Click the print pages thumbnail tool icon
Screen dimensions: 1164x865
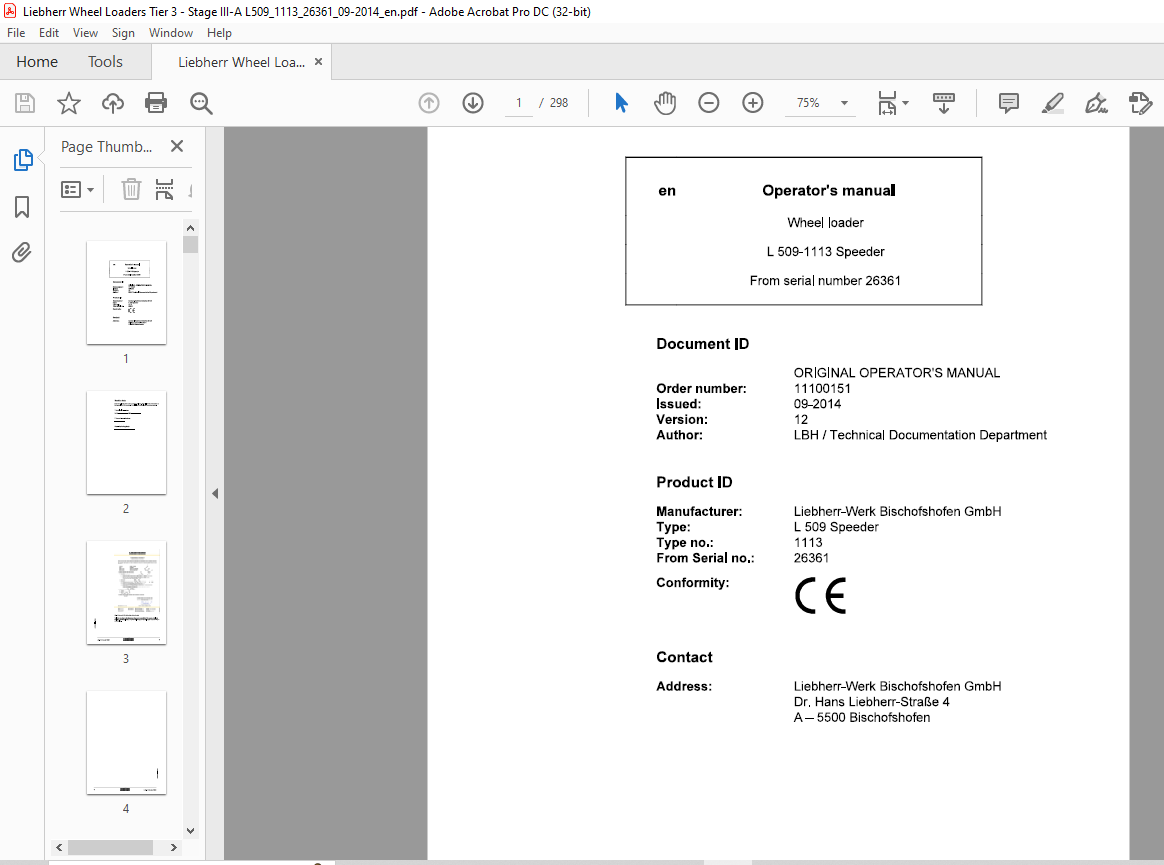point(164,189)
